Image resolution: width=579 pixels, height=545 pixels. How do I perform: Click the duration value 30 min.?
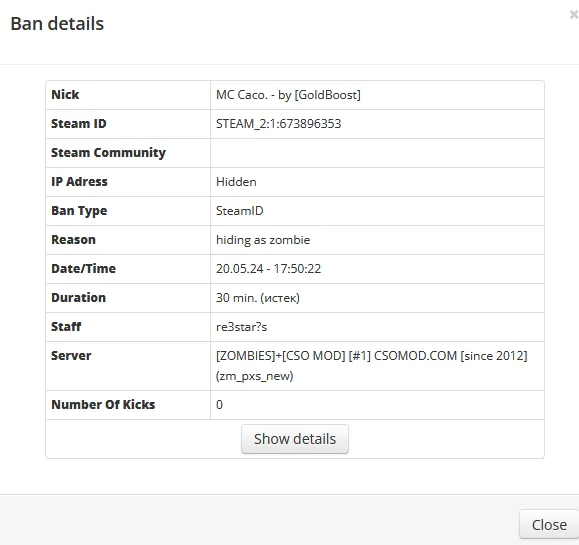pos(236,298)
